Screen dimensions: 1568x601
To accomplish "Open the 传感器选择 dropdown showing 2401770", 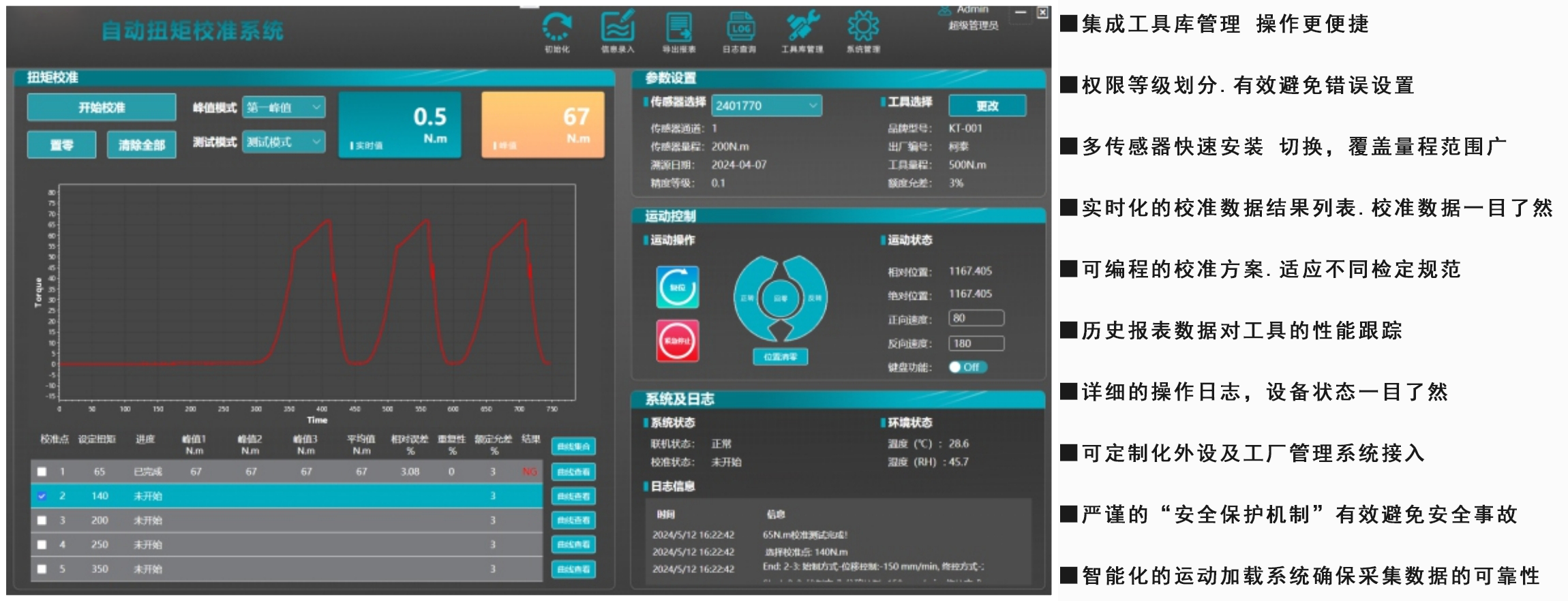I will pos(767,106).
